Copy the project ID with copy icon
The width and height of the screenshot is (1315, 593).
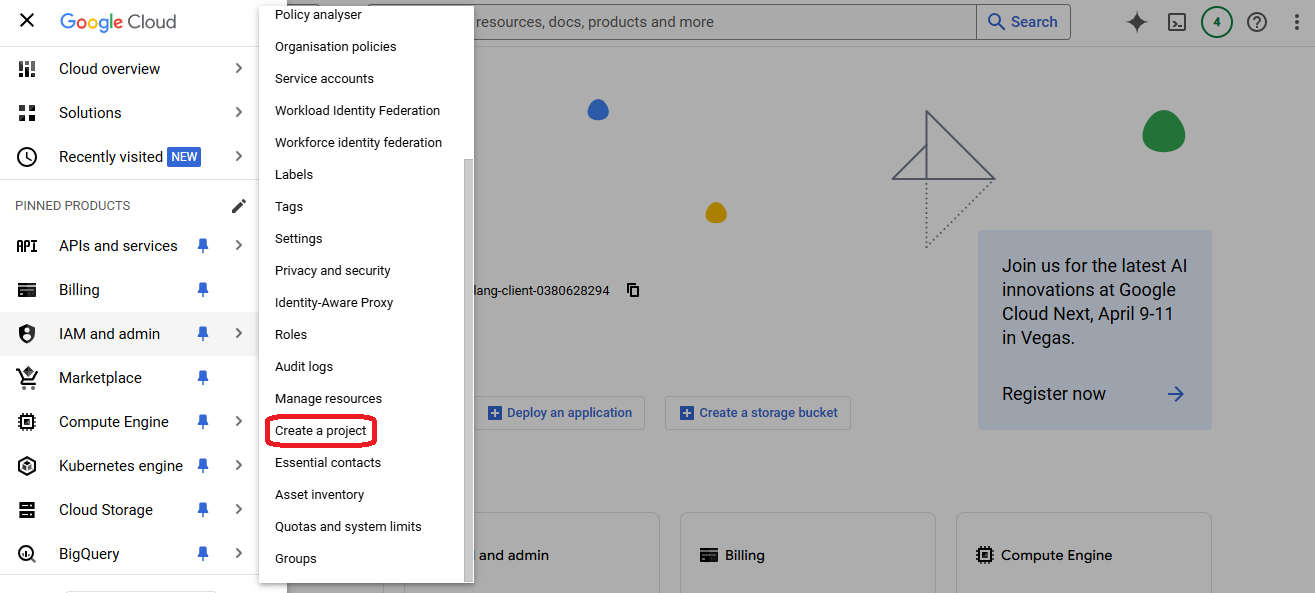(x=633, y=290)
